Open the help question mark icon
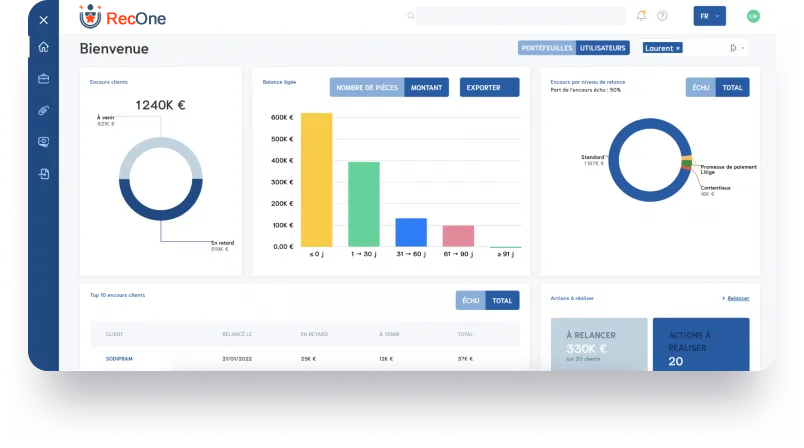 coord(662,16)
